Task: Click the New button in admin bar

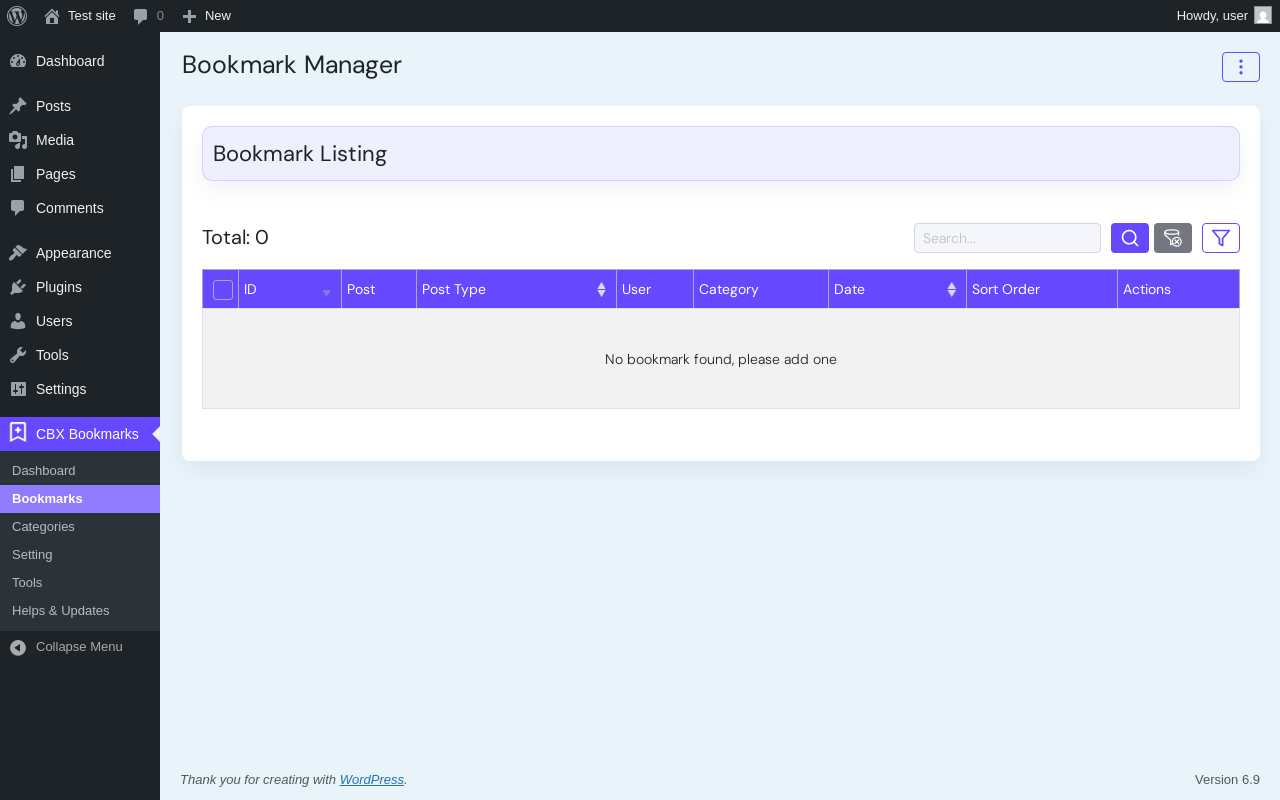Action: (207, 16)
